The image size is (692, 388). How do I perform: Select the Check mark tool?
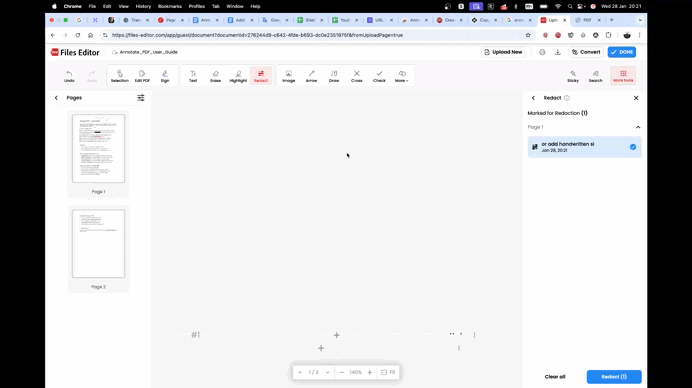coord(379,76)
